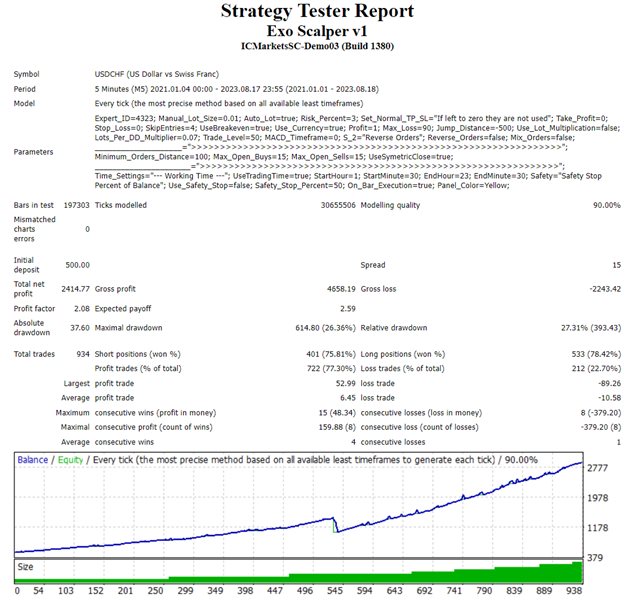Click the 'Modelling quality' label

tap(390, 205)
